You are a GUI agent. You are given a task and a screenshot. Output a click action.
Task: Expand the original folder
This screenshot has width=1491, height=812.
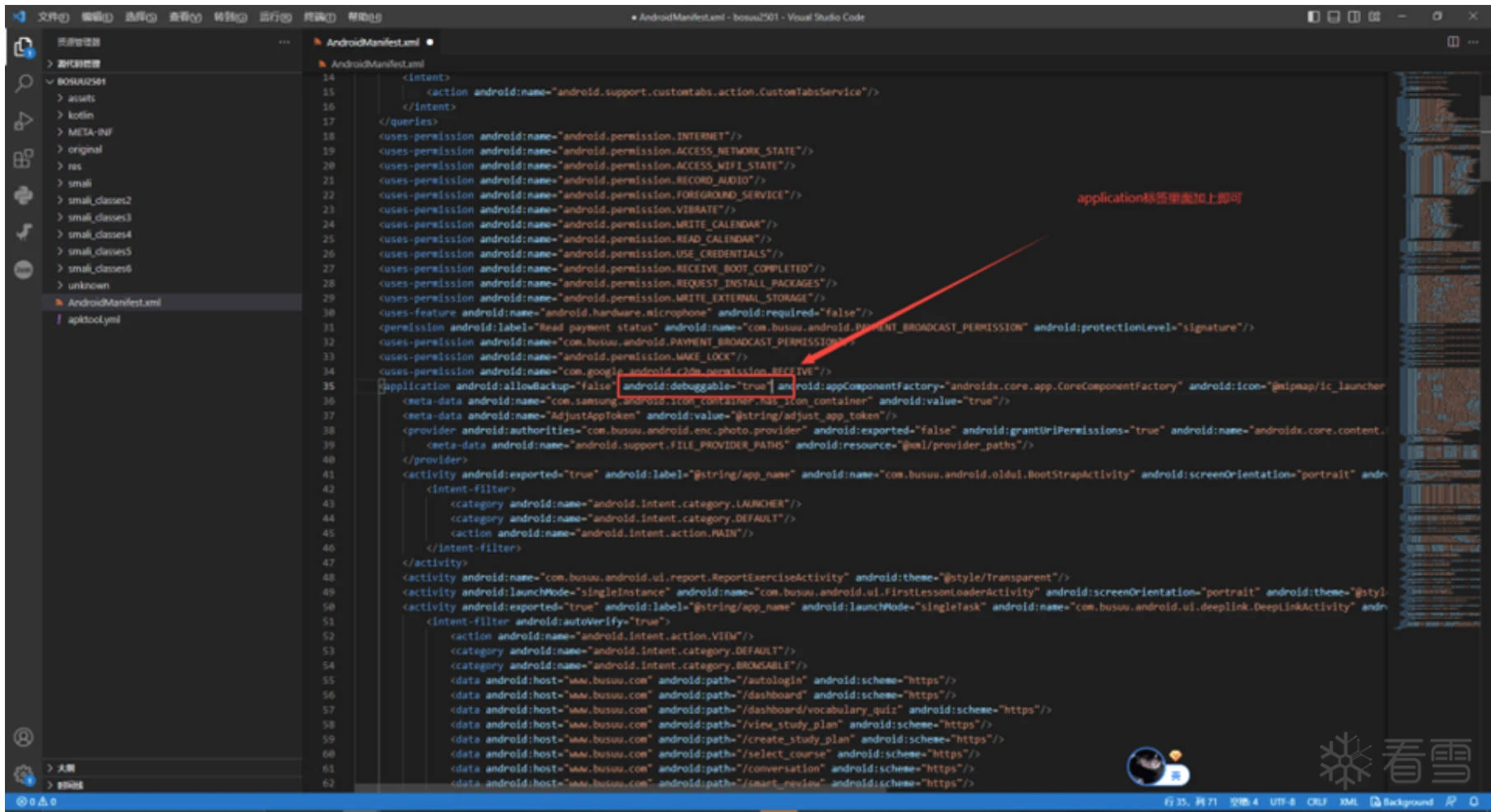(173, 150)
